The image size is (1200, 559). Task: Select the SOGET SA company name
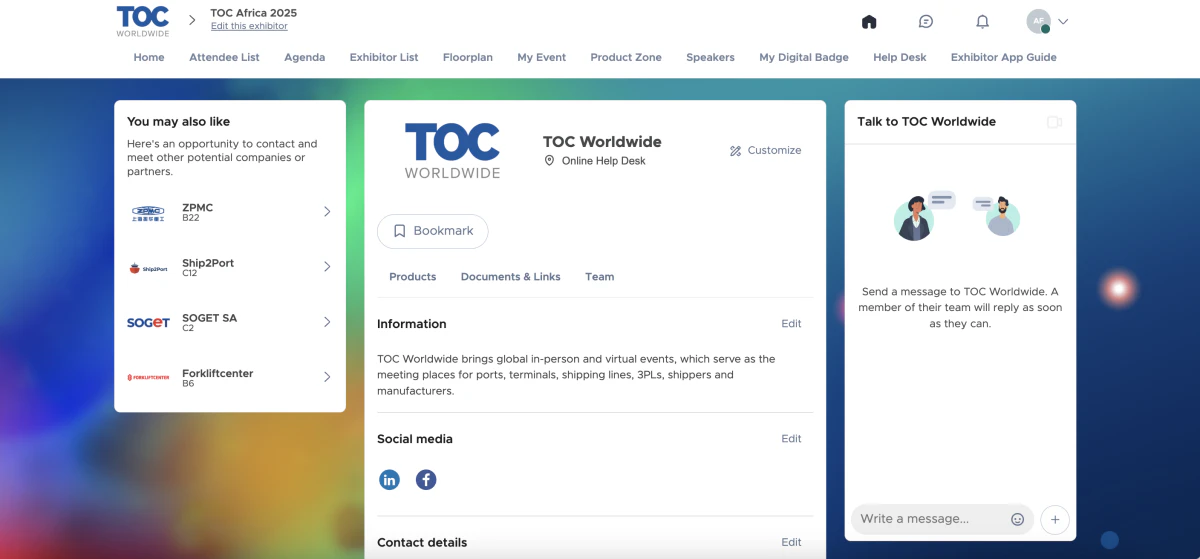click(x=209, y=318)
